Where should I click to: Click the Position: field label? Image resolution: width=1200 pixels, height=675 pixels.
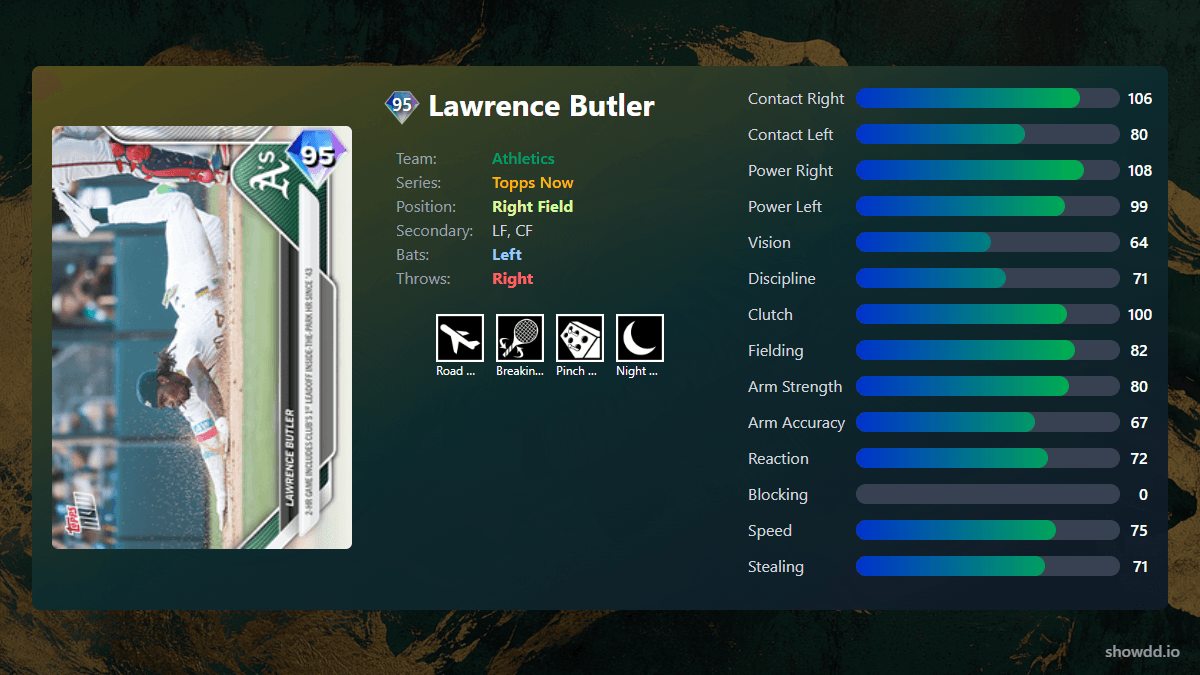click(x=426, y=206)
